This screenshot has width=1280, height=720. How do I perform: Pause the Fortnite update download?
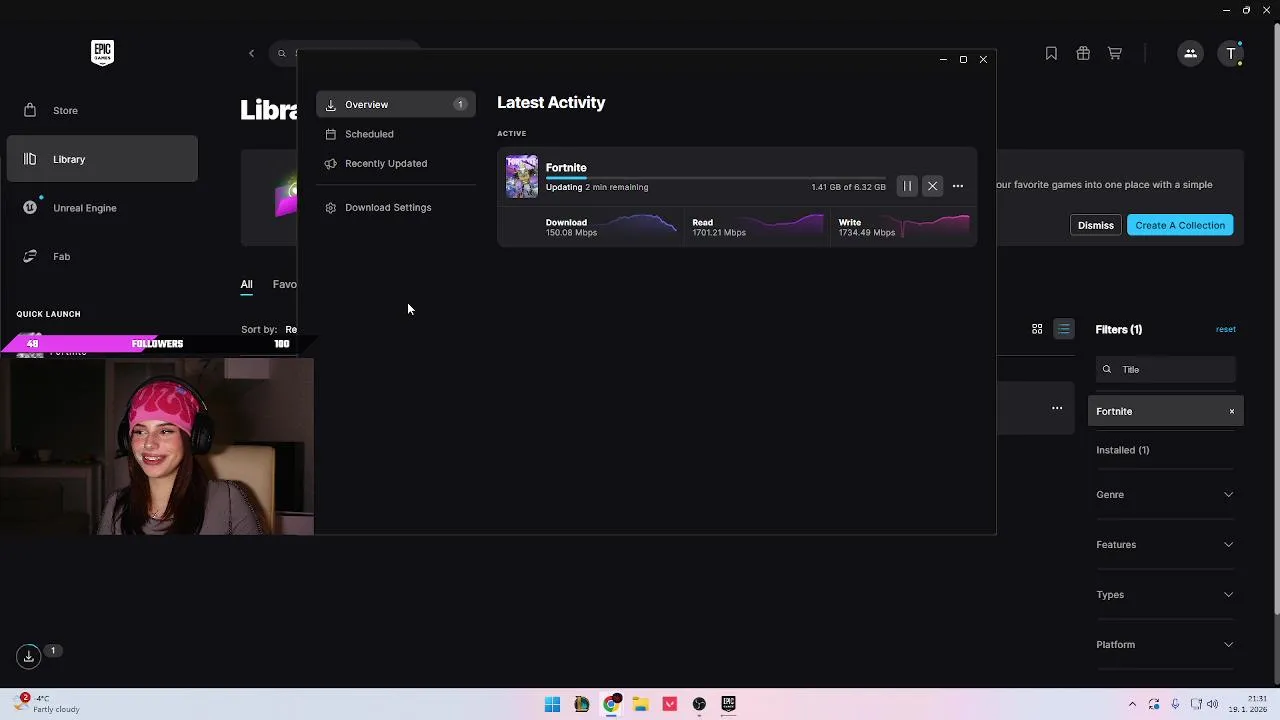coord(907,186)
